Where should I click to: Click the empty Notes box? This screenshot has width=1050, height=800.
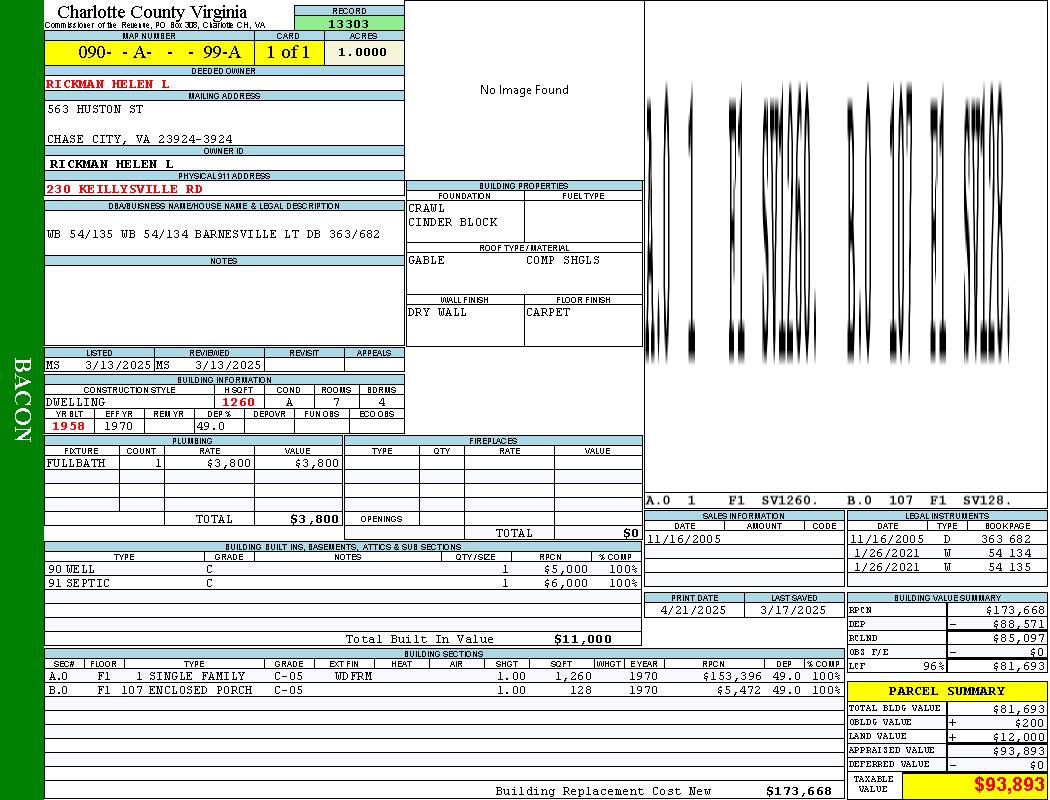(x=224, y=305)
